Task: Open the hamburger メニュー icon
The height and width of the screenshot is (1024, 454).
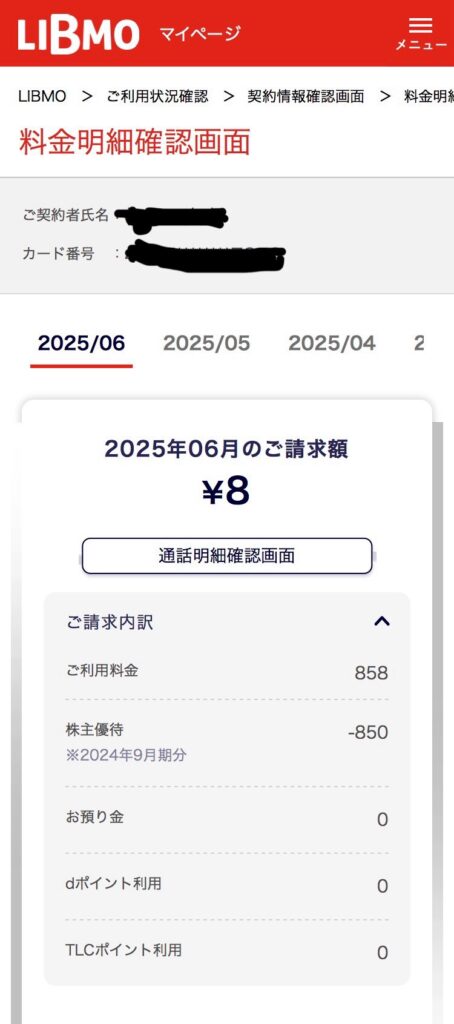Action: (x=421, y=33)
